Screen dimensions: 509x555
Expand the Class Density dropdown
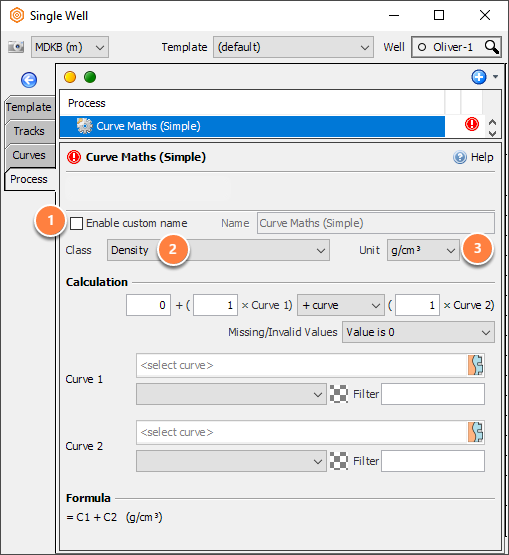(x=218, y=250)
